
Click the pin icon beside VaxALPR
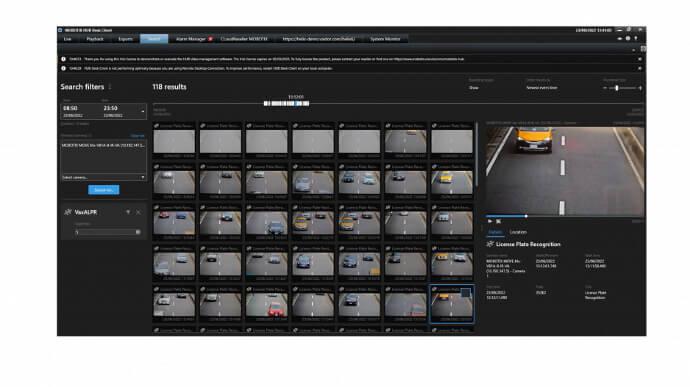[128, 212]
